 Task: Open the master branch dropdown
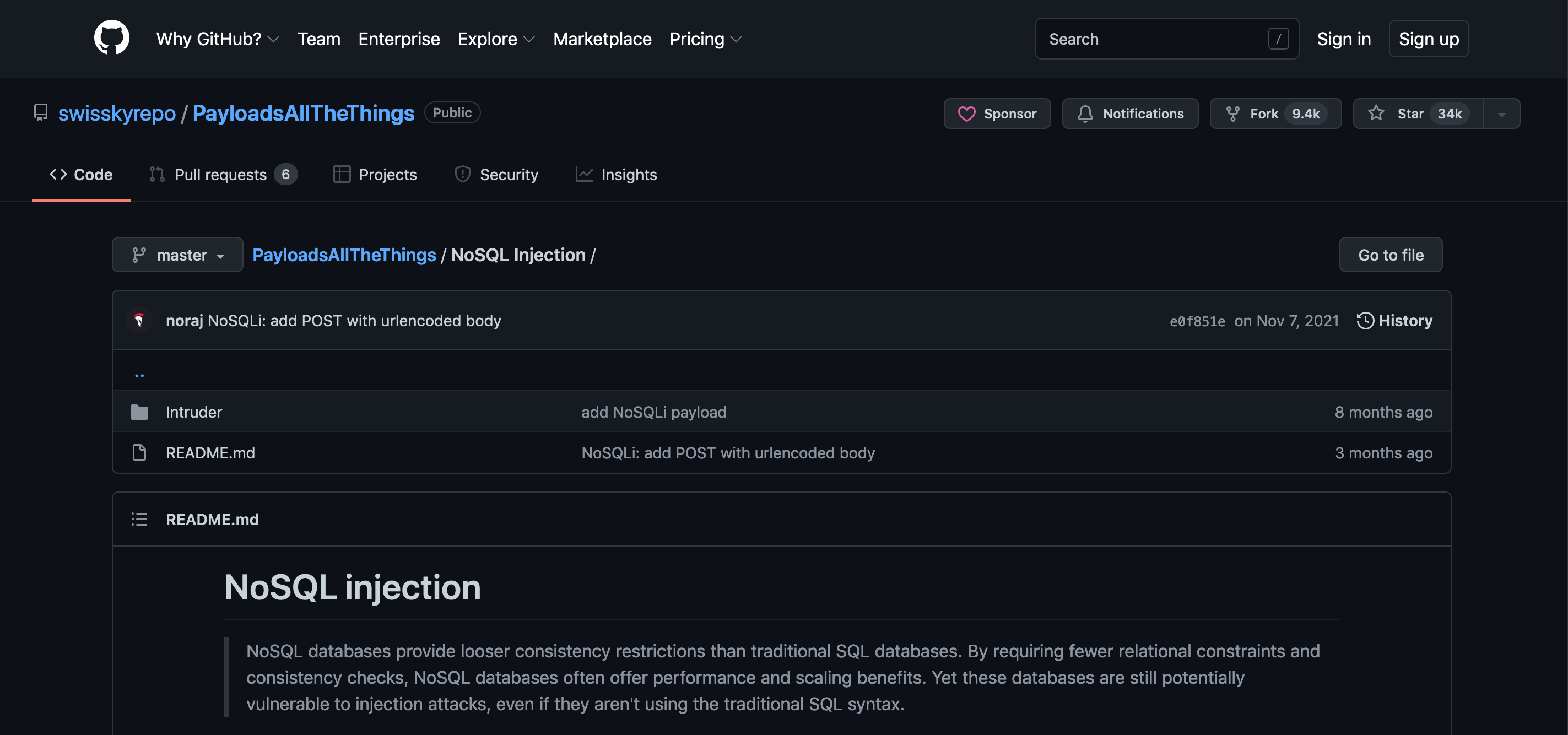[x=178, y=255]
